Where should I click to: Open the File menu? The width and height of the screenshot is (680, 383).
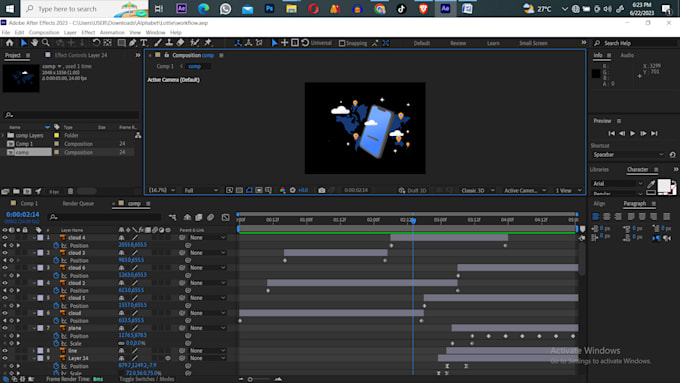click(6, 33)
